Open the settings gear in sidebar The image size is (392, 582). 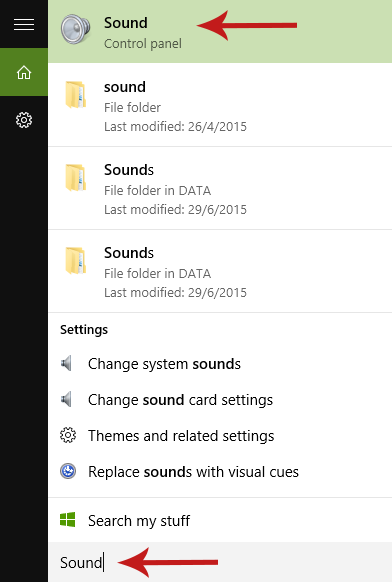tap(24, 120)
